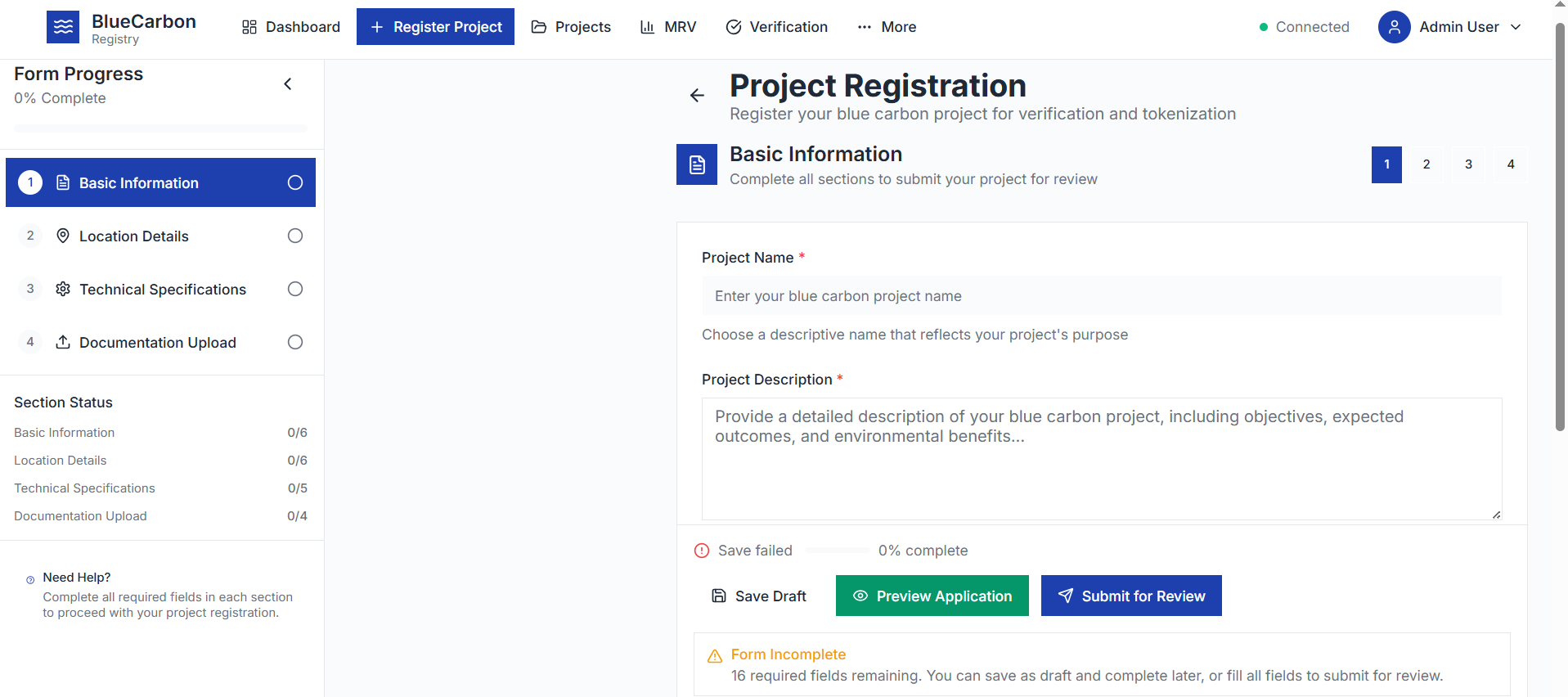1568x697 pixels.
Task: Click the back arrow beside Project Registration
Action: point(697,96)
